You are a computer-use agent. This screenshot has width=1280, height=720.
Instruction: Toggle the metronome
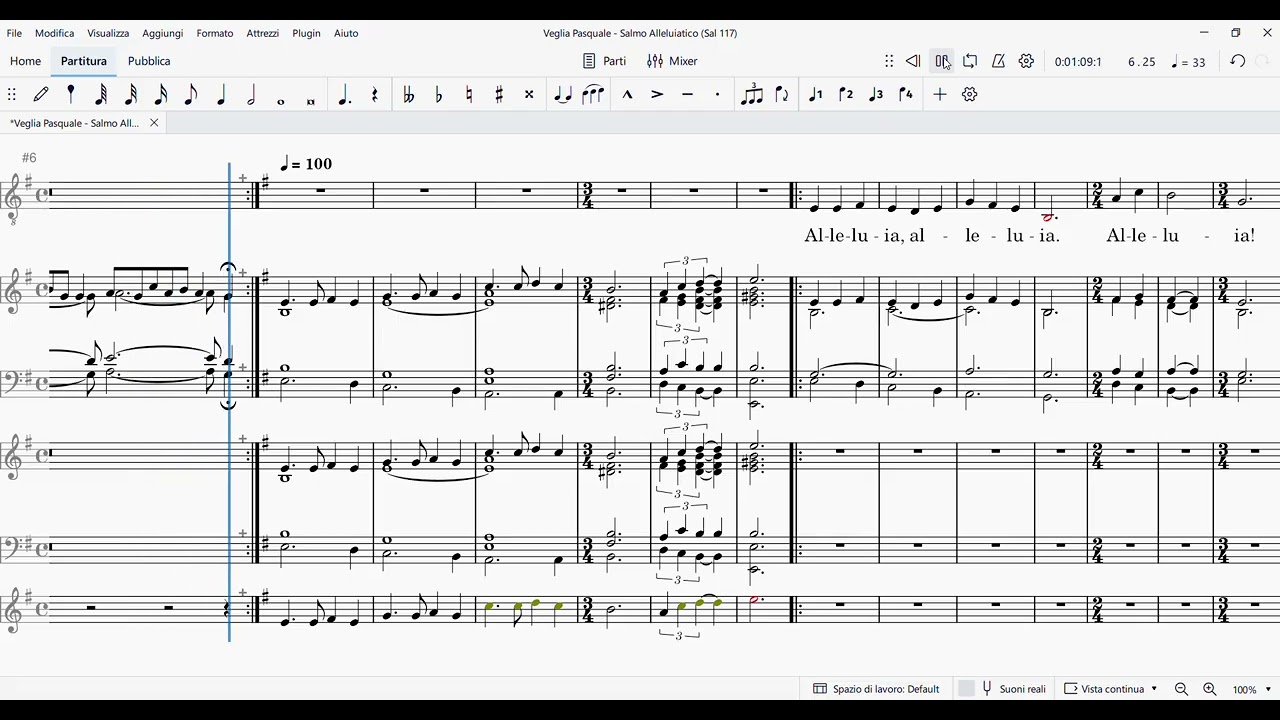coord(998,61)
